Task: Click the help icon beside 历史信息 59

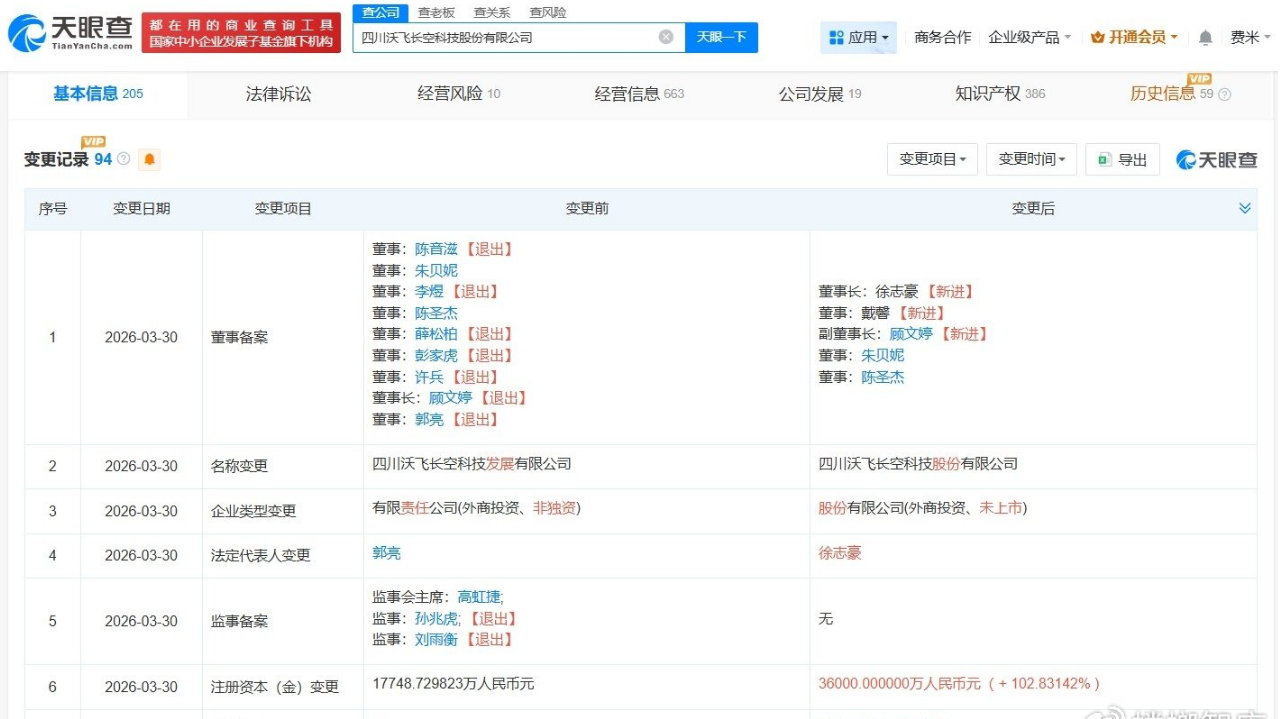Action: 1224,94
